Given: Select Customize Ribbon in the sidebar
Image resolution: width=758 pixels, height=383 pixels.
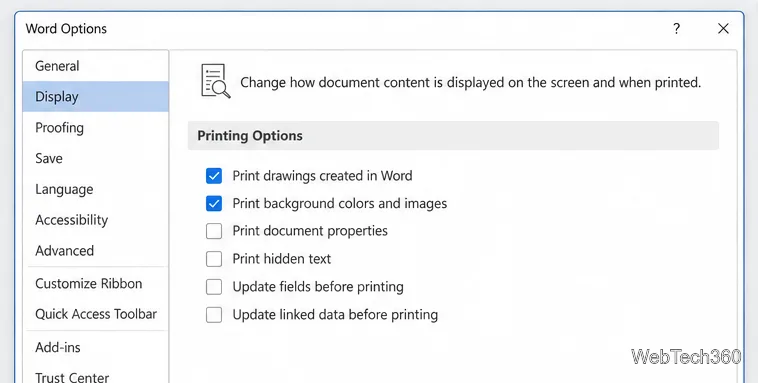Looking at the screenshot, I should pyautogui.click(x=95, y=283).
